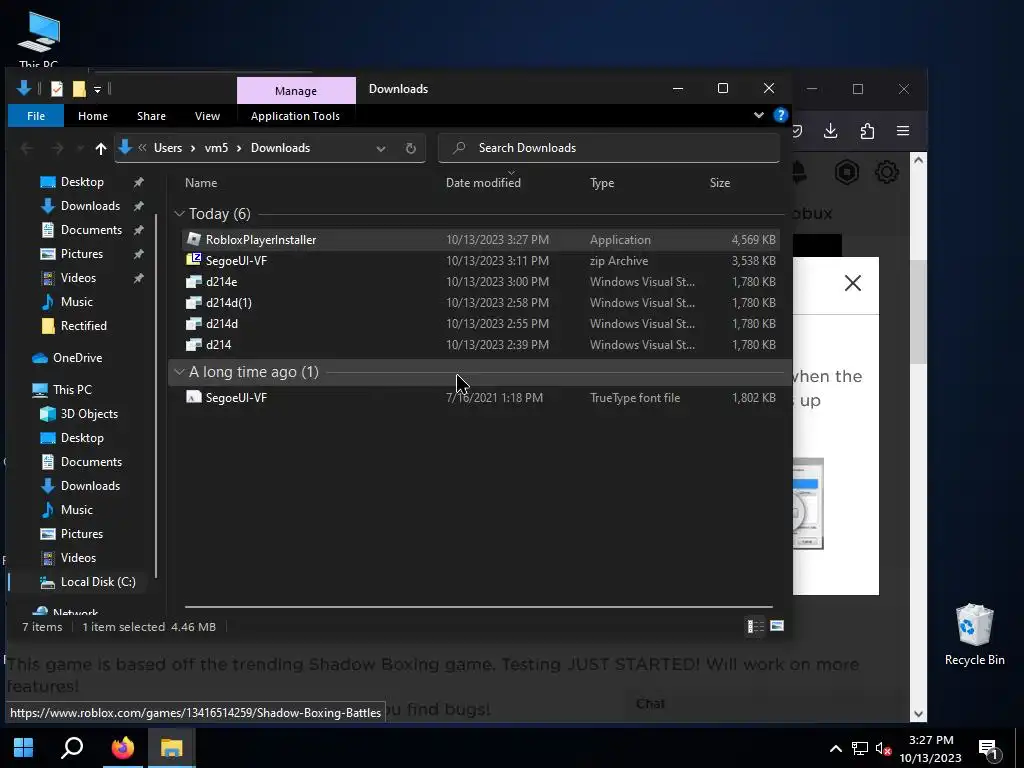Screen dimensions: 1024x768
Task: Open the Customize Quick Access Toolbar dropdown
Action: coord(97,89)
